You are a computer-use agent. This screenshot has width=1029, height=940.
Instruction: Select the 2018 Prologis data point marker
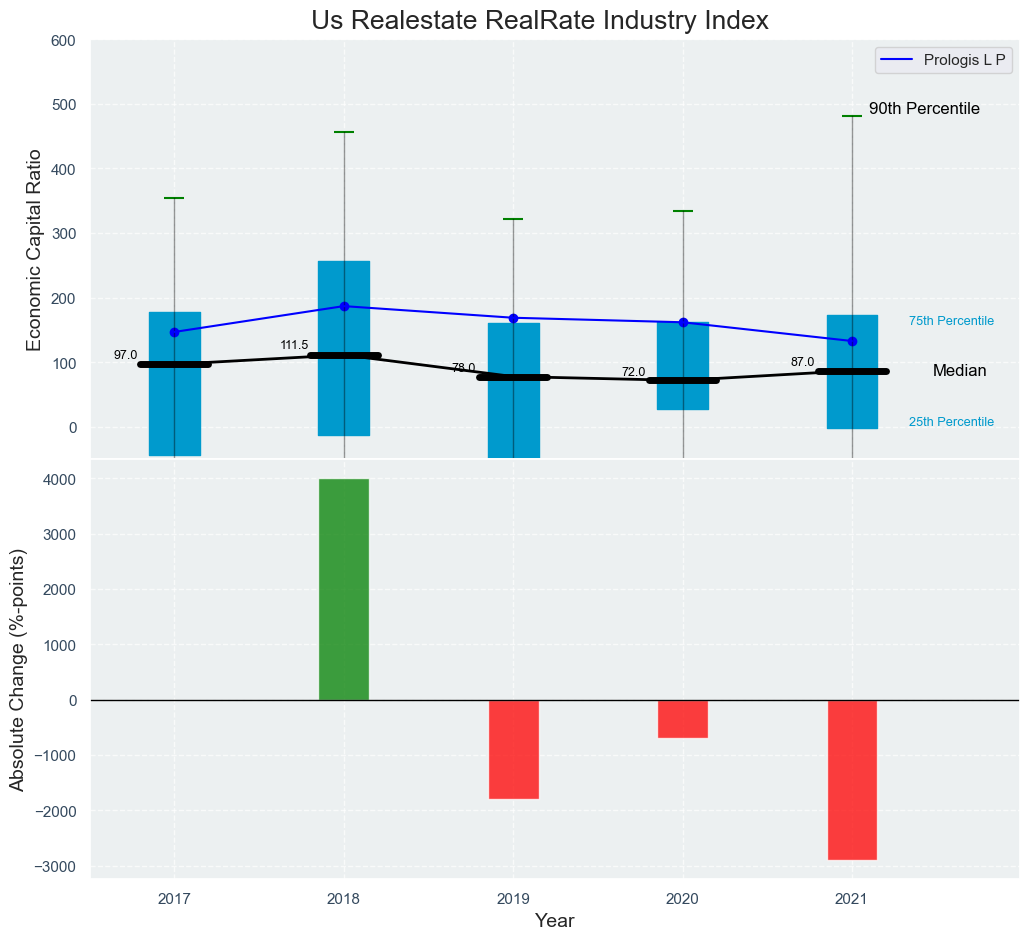pyautogui.click(x=344, y=306)
